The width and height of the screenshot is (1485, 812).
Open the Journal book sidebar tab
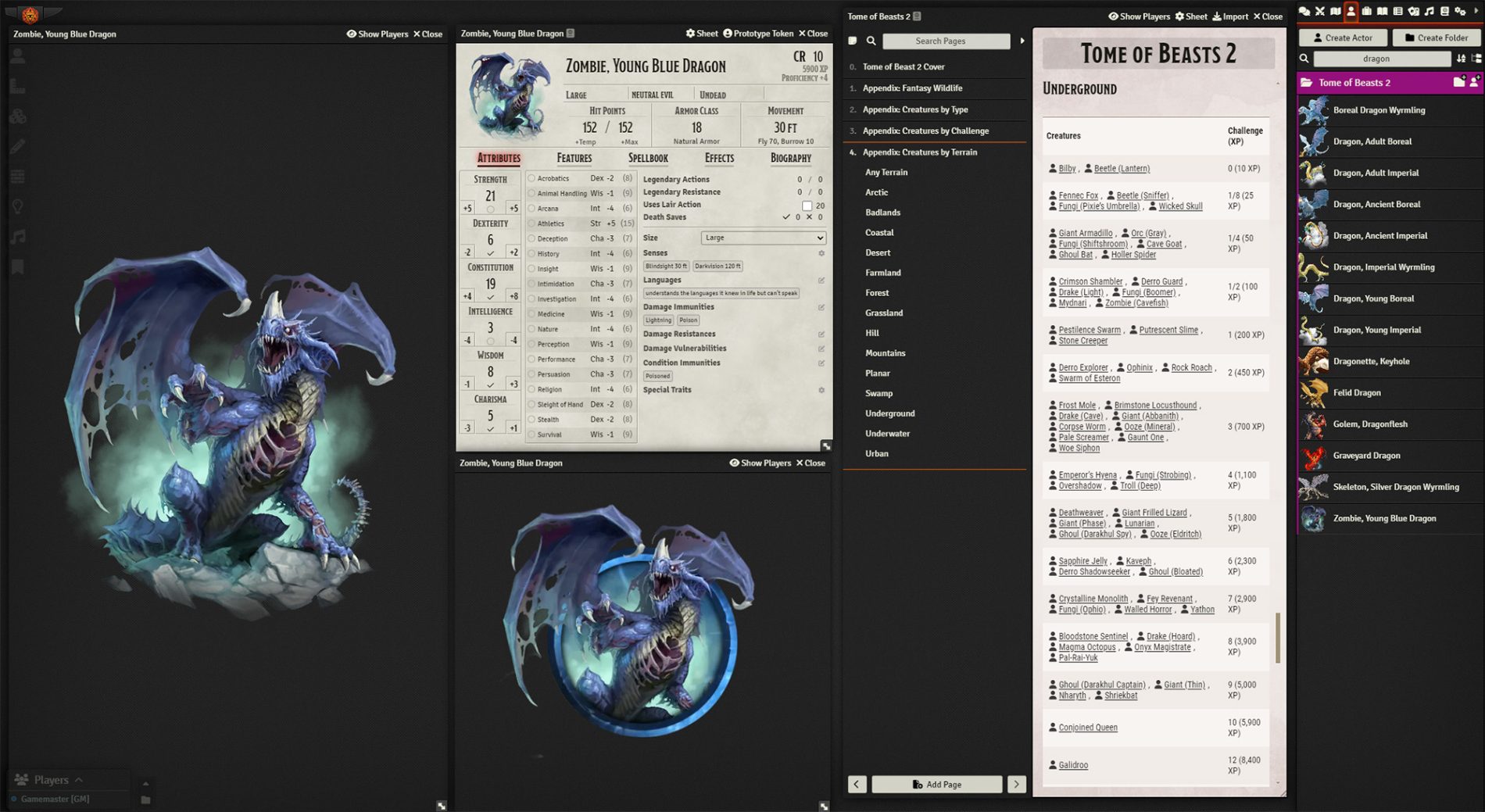tap(1383, 11)
